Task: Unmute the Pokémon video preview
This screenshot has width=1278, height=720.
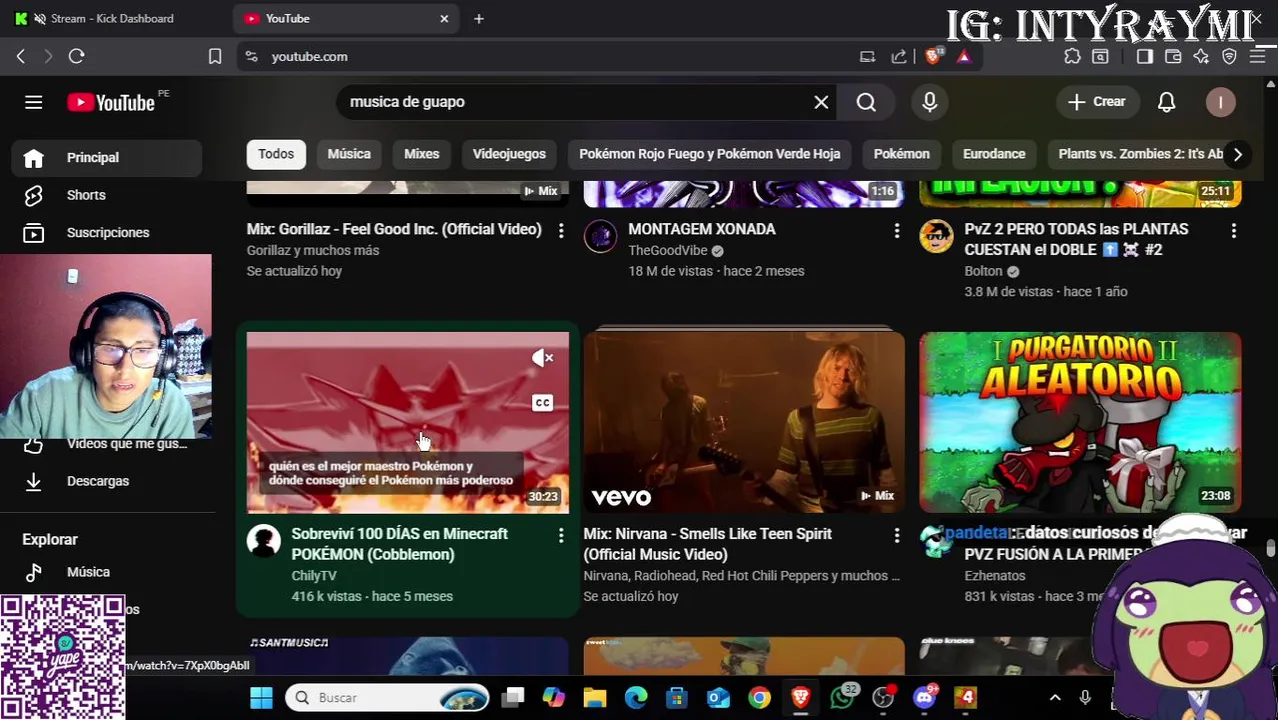Action: click(542, 358)
